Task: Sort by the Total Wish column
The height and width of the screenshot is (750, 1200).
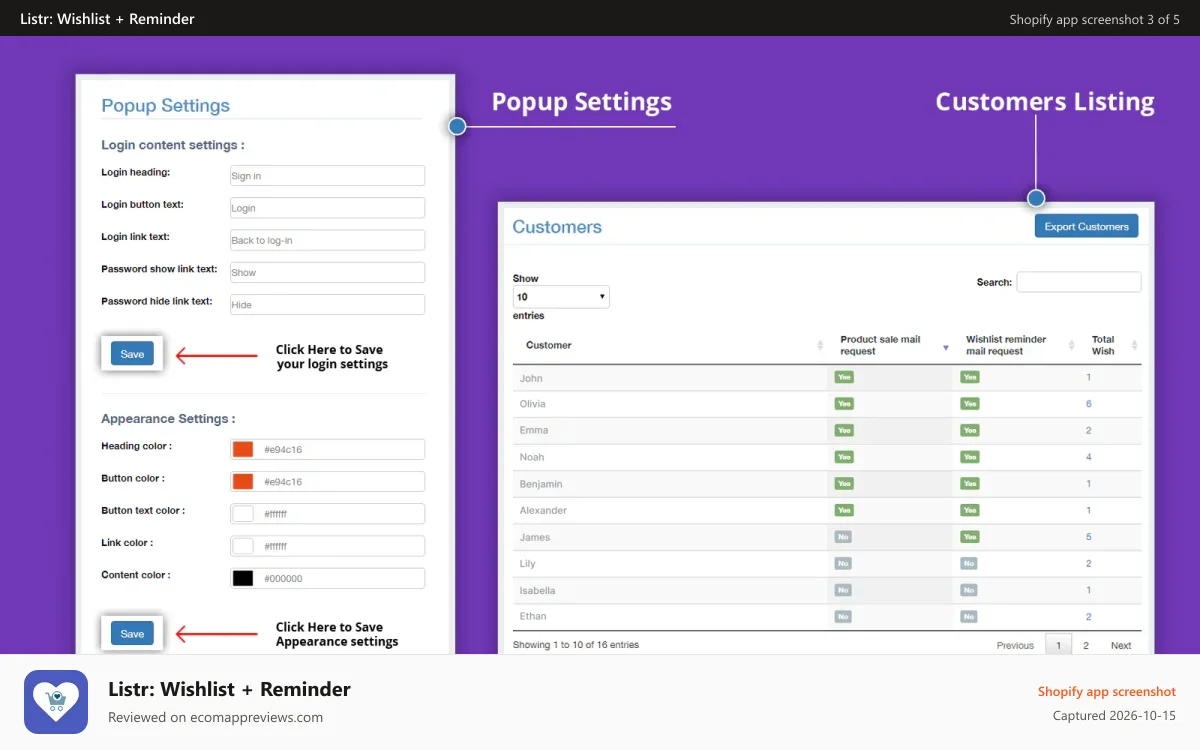Action: tap(1134, 346)
